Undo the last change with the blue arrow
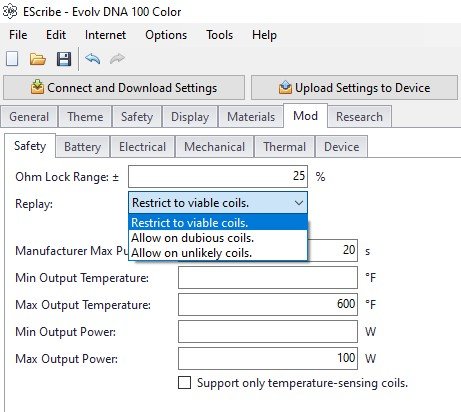This screenshot has width=461, height=412. tap(92, 59)
